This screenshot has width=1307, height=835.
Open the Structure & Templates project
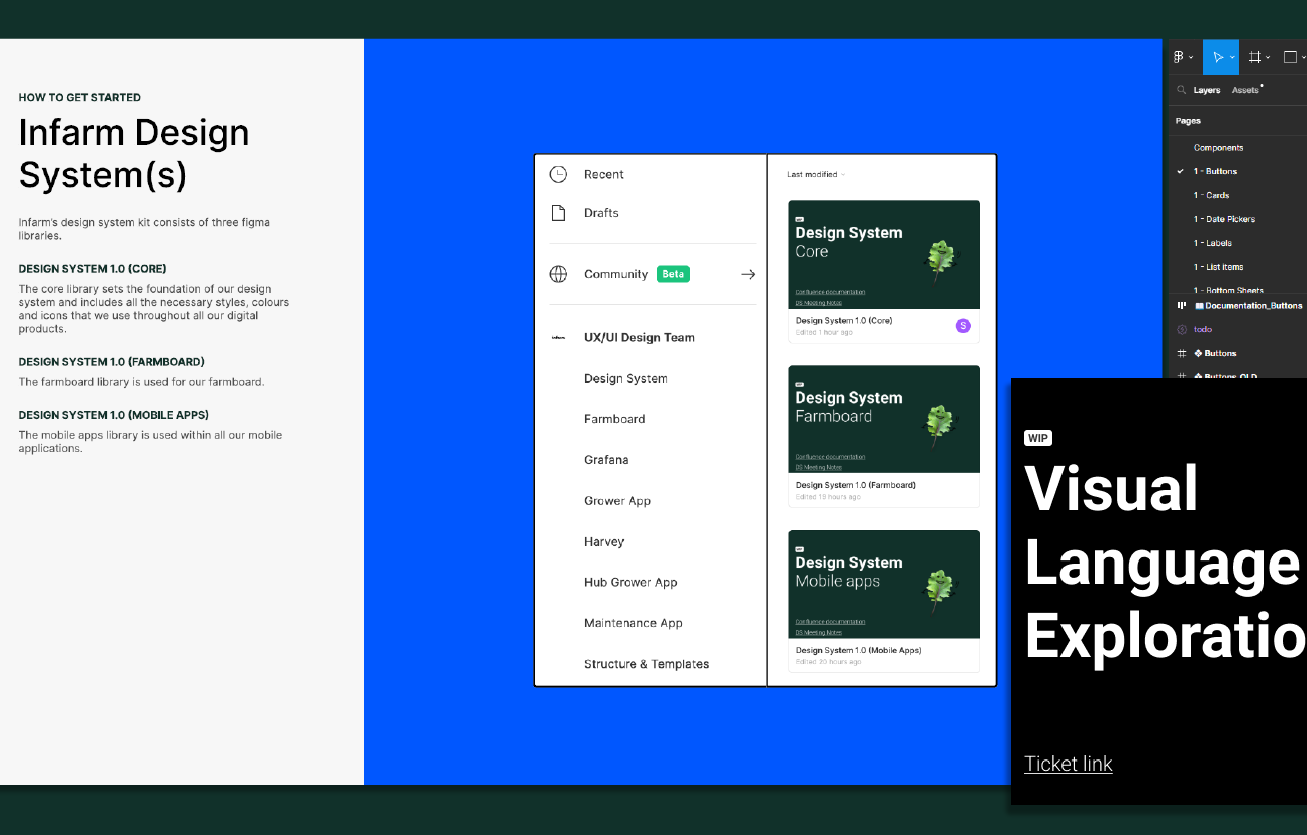coord(646,664)
